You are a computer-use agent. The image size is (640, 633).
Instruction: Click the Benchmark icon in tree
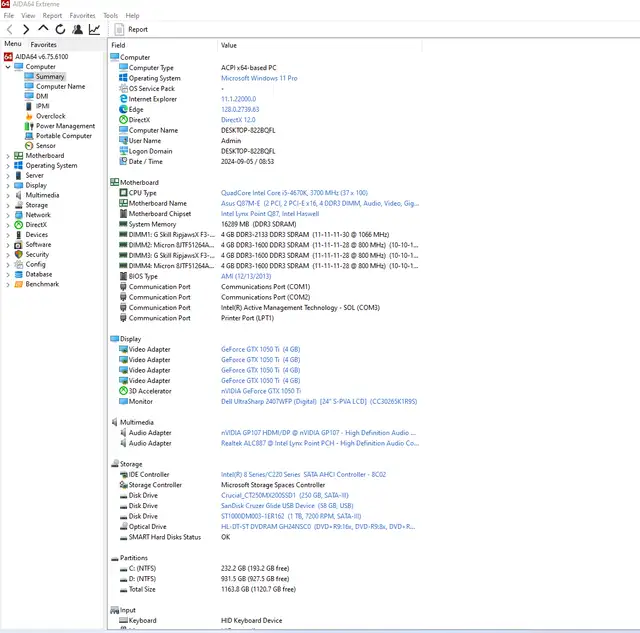pos(18,284)
